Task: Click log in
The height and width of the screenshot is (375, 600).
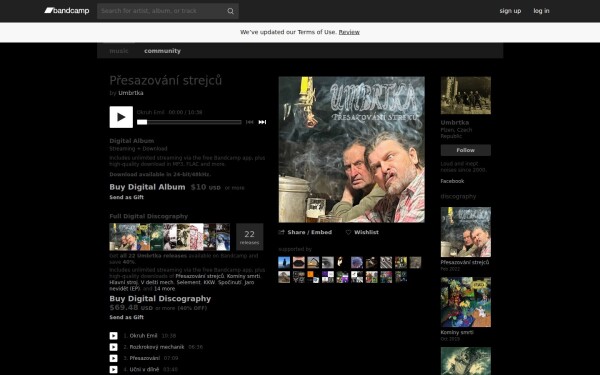Action: coord(541,11)
